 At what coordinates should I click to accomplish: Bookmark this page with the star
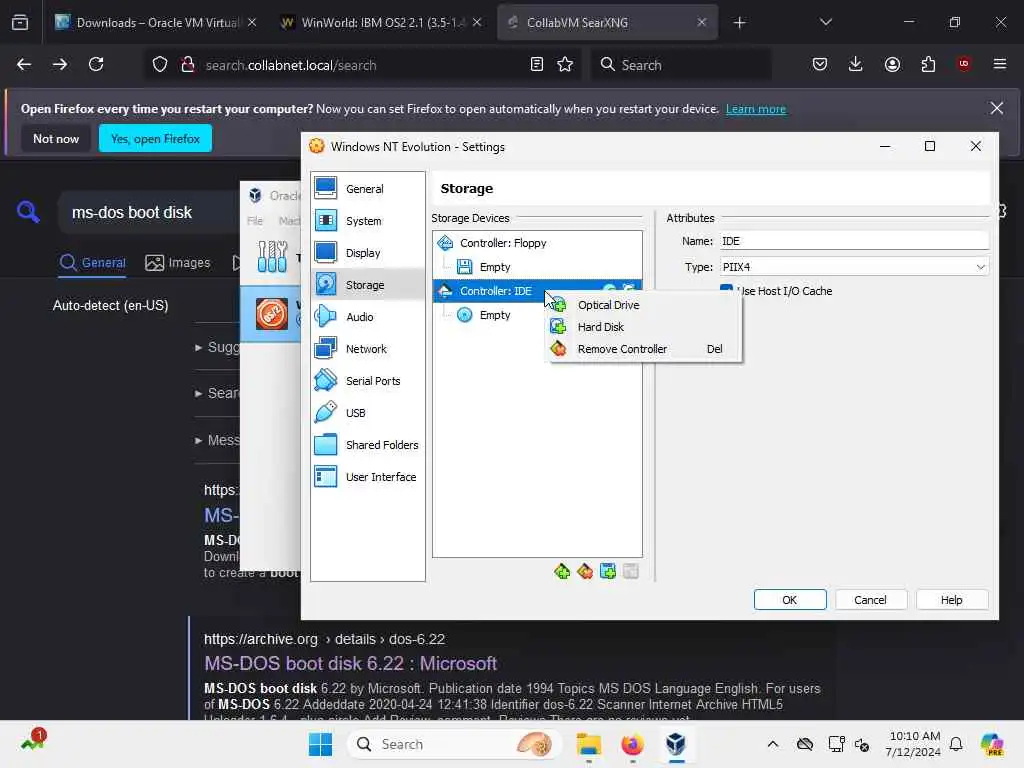tap(565, 64)
